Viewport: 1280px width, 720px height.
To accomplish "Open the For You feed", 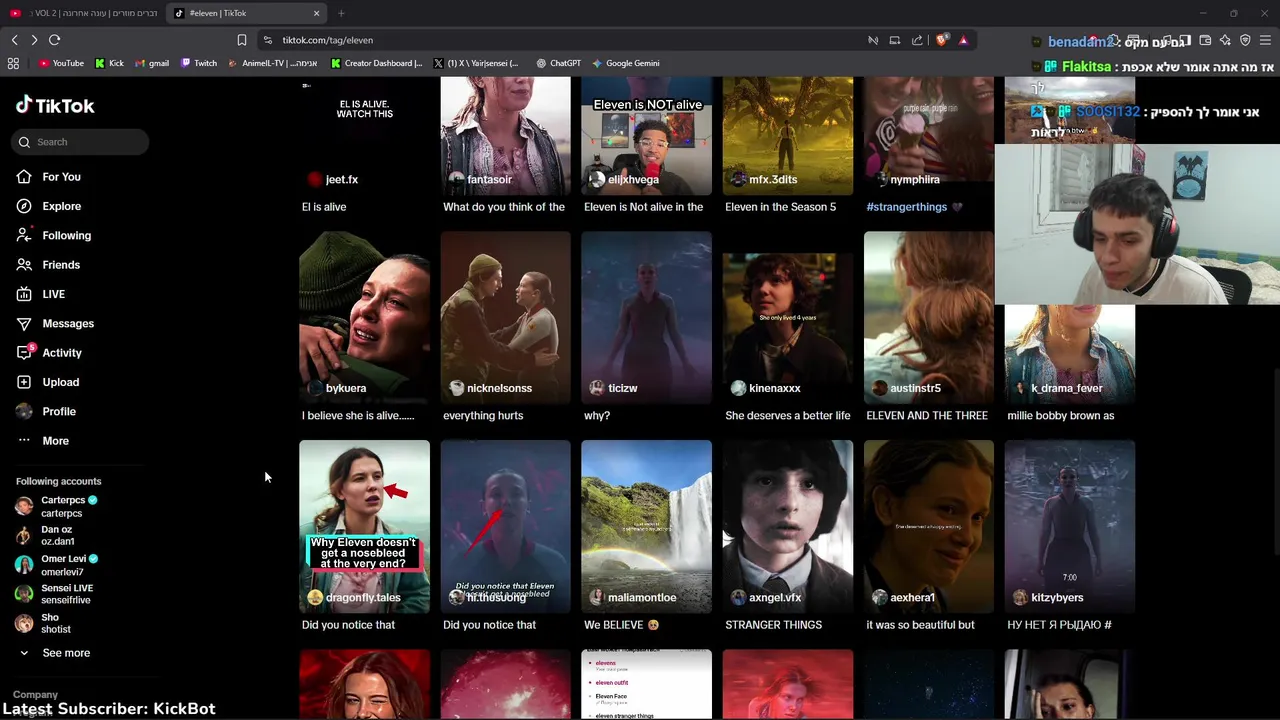I will coord(48,177).
